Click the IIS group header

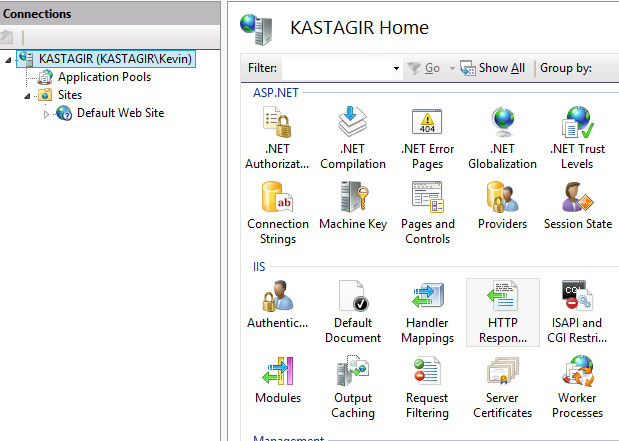pos(259,267)
